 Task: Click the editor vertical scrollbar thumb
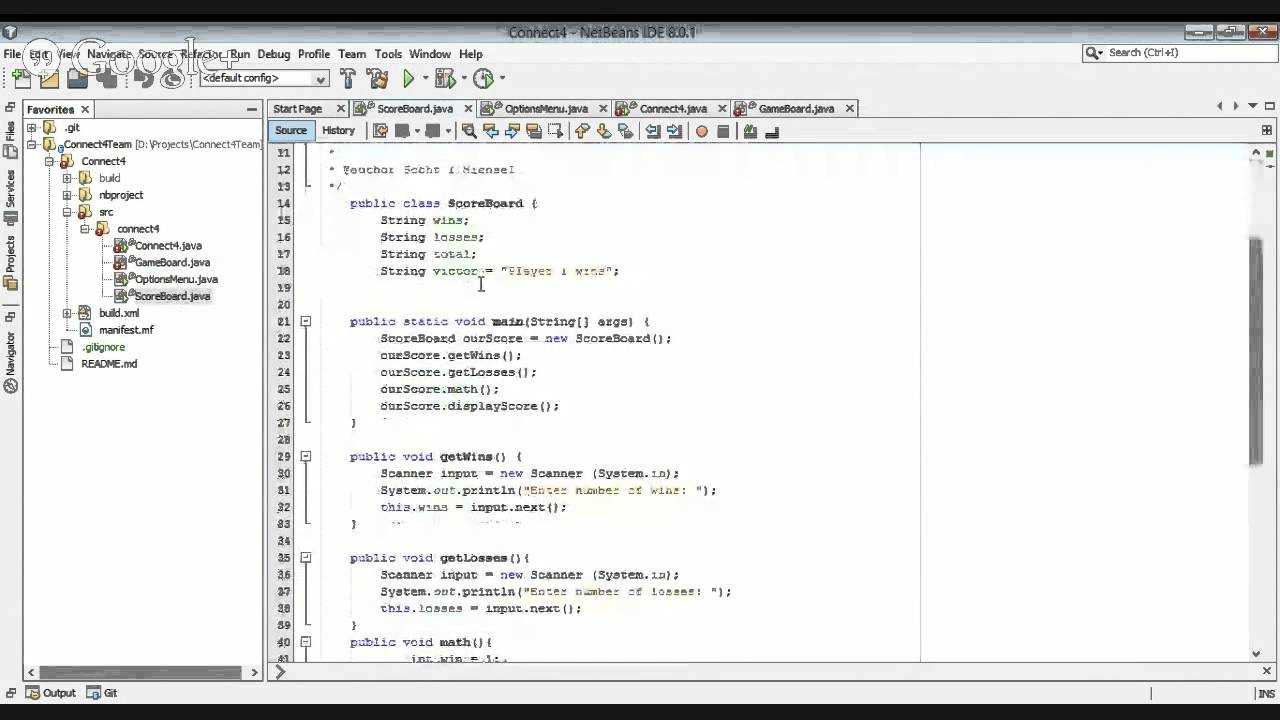[x=1256, y=352]
